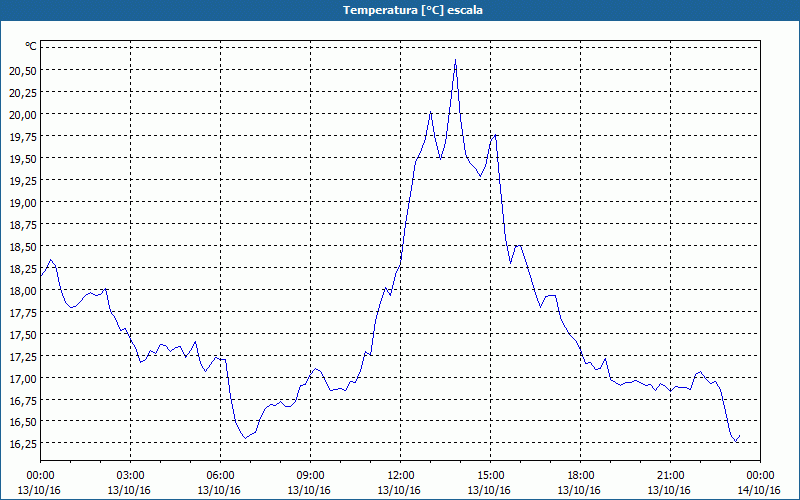The width and height of the screenshot is (800, 500).
Task: Select the 19,00 y-axis label
Action: 23,203
